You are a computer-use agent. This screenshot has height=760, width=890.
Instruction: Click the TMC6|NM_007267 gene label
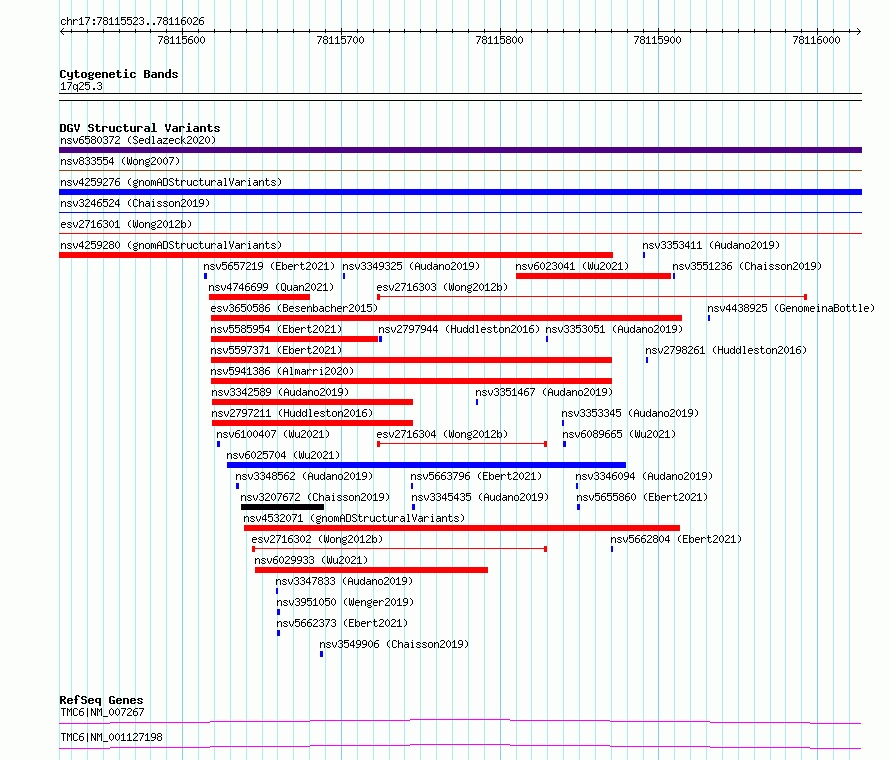pos(102,712)
